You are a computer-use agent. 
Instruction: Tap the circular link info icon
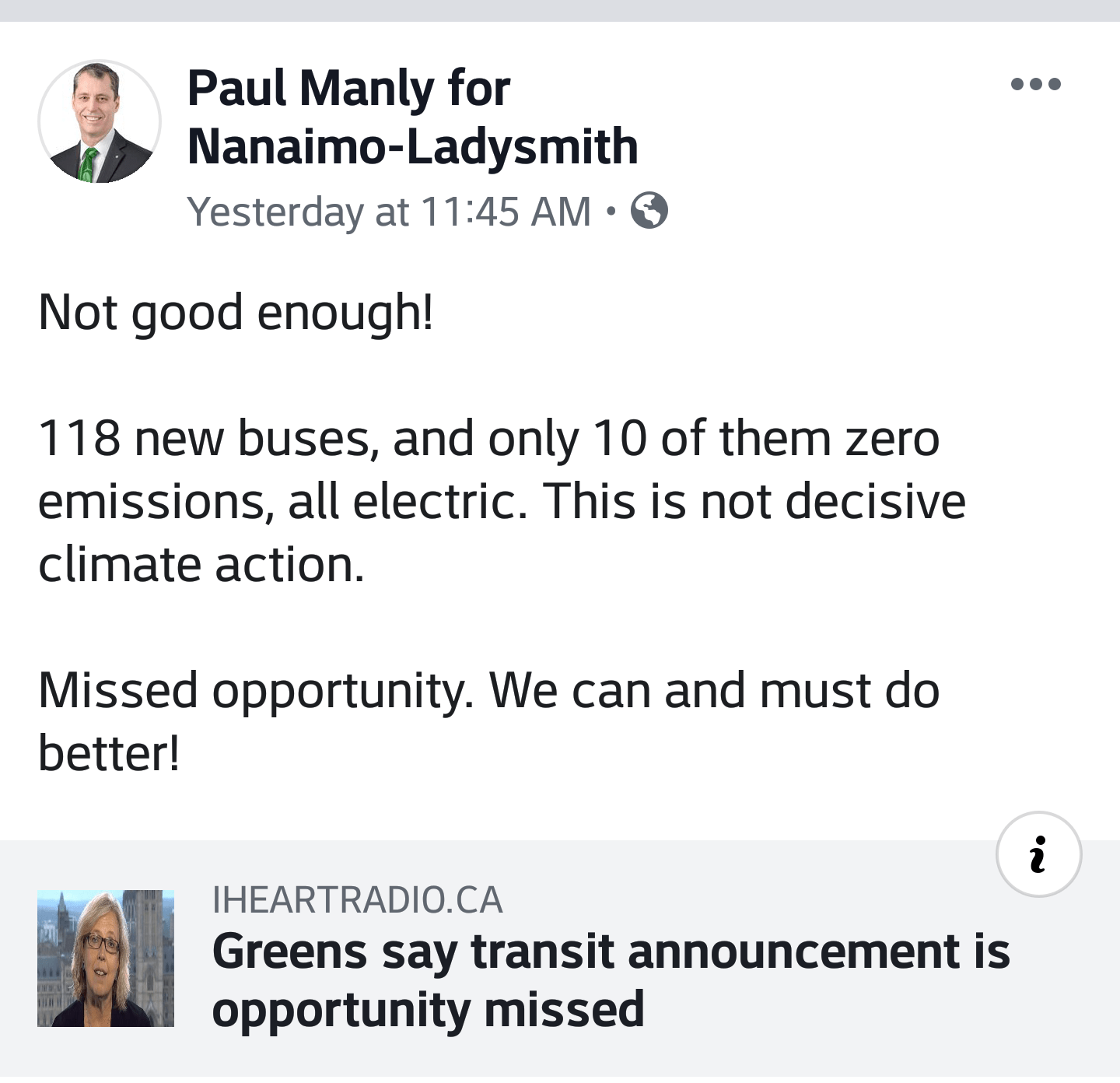tap(1038, 854)
